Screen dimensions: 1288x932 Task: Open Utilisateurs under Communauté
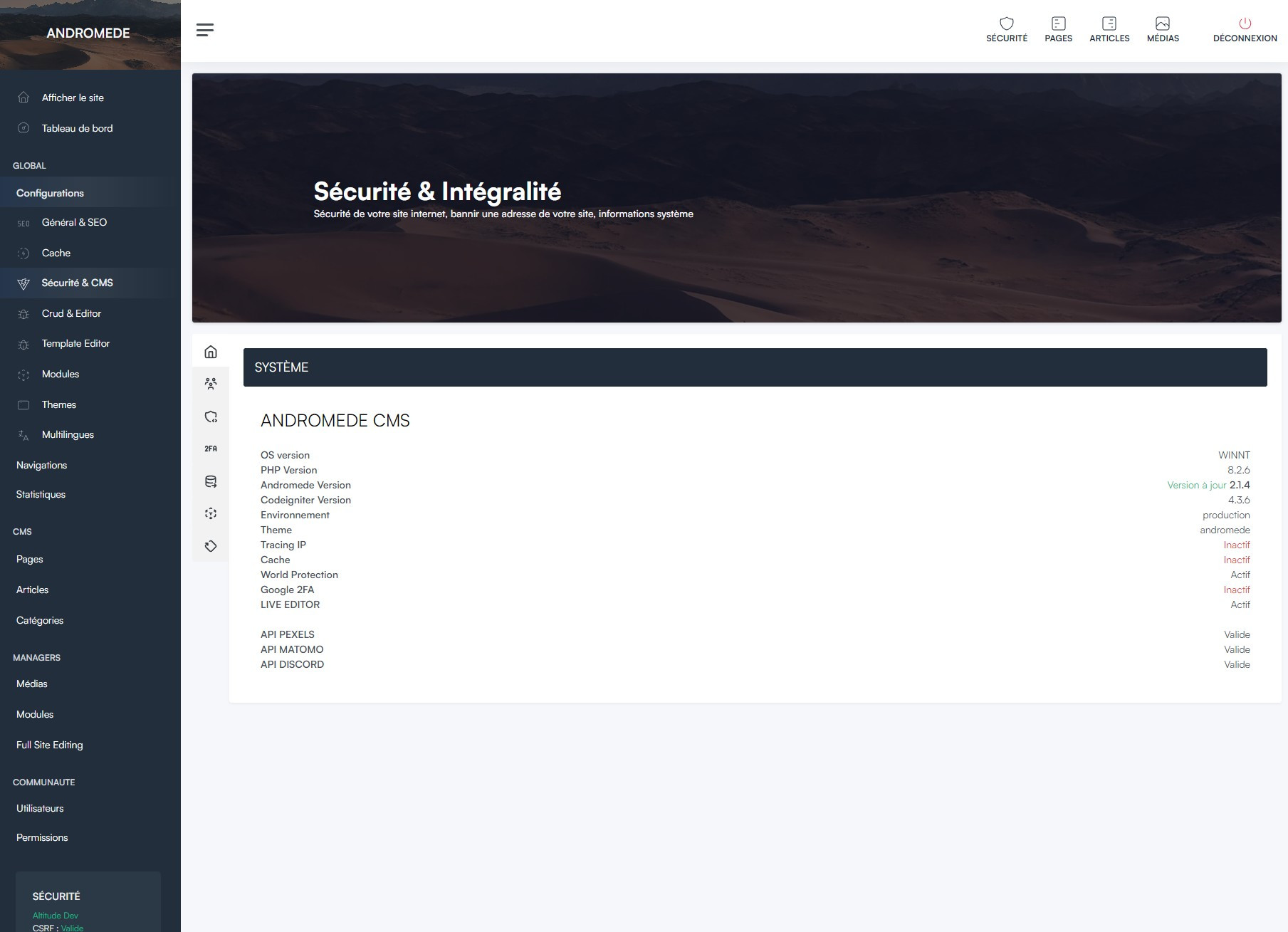coord(40,808)
